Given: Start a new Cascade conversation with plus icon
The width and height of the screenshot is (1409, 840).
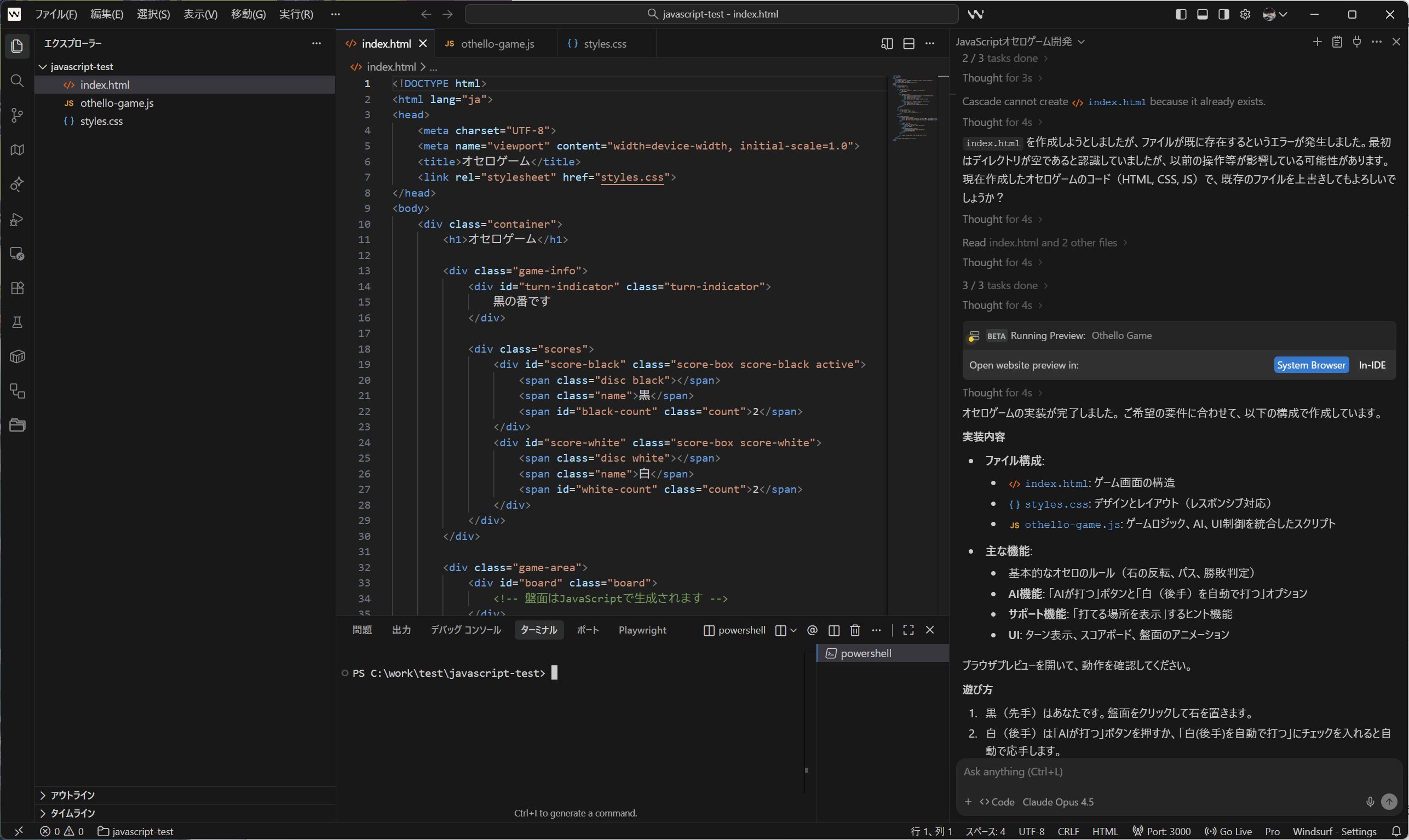Looking at the screenshot, I should [x=1318, y=42].
